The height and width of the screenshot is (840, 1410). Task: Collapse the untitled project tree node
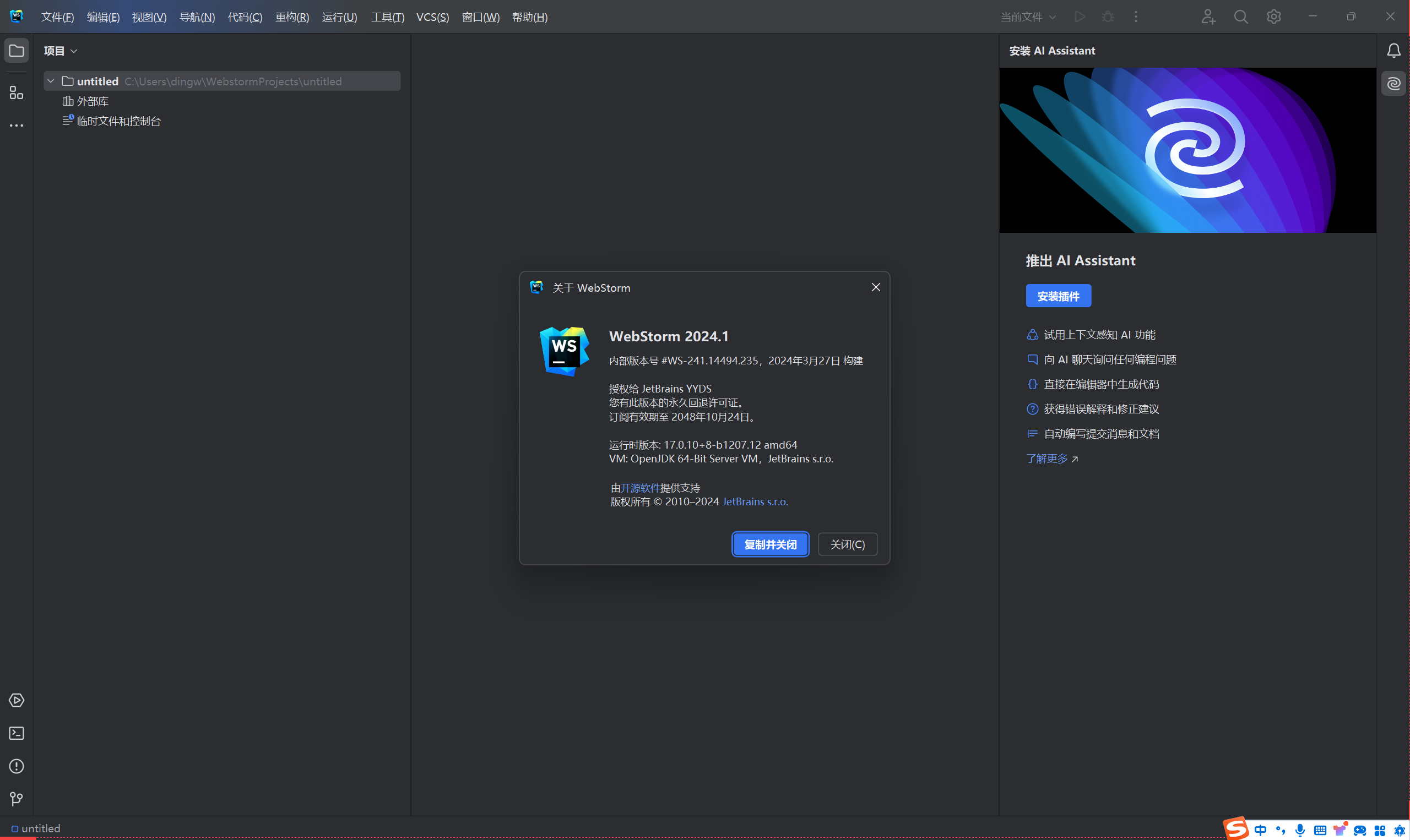[51, 81]
